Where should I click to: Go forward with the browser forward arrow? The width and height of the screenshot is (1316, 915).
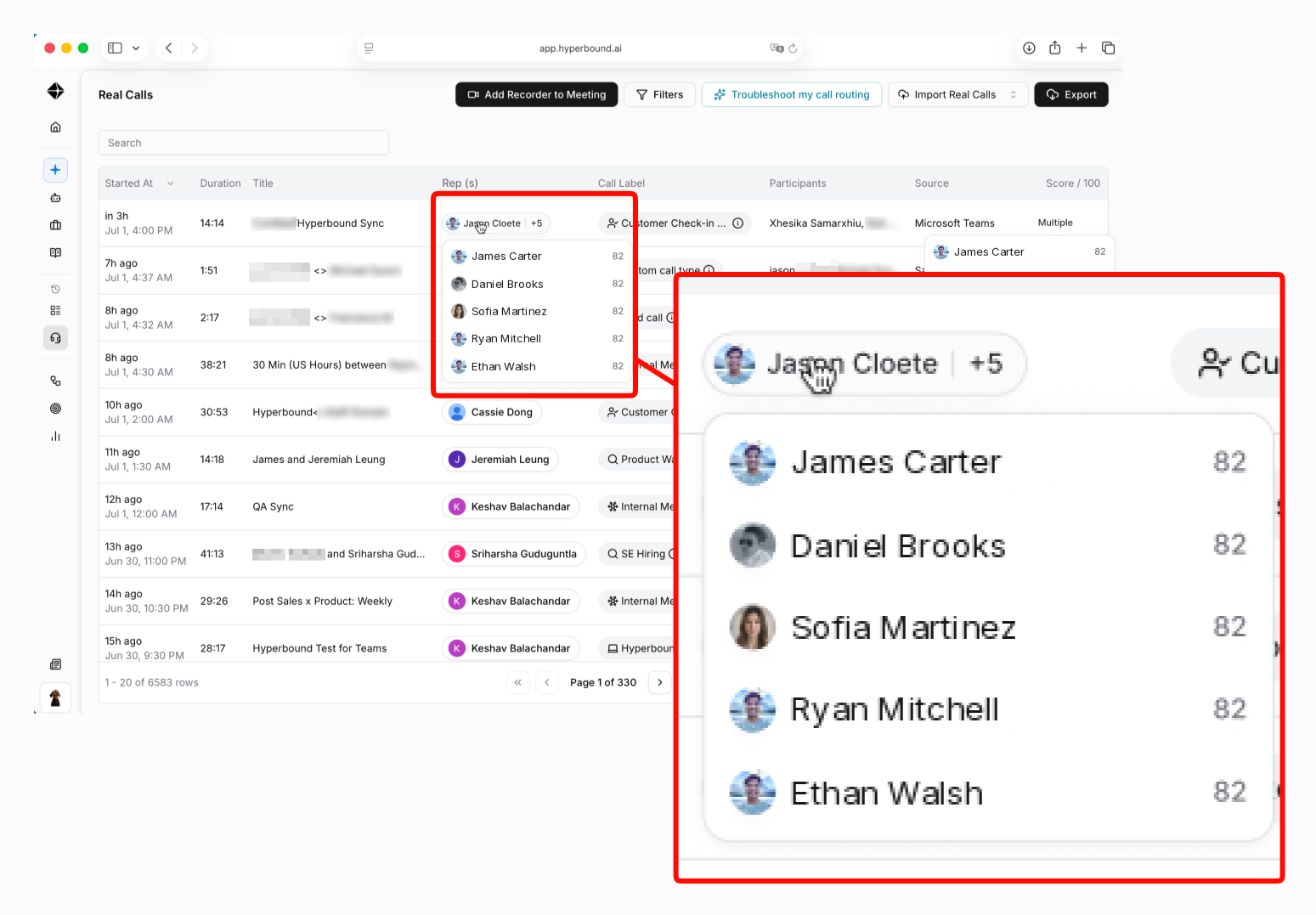click(x=195, y=48)
